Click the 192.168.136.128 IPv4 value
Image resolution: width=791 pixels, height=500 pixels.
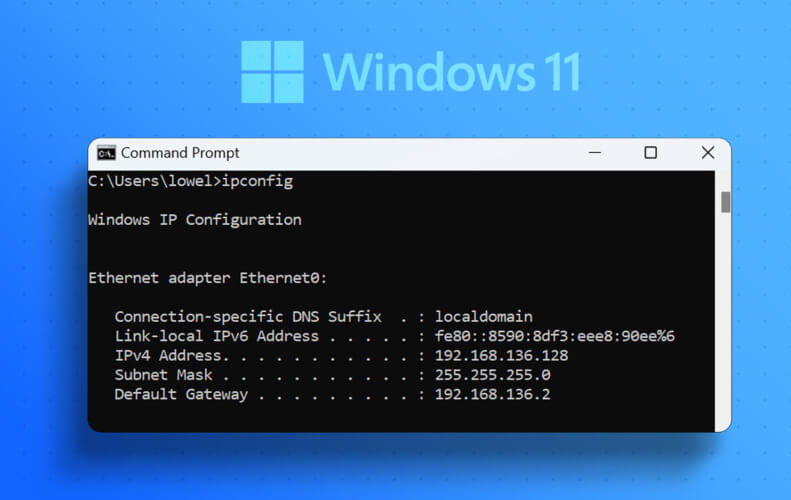click(501, 356)
